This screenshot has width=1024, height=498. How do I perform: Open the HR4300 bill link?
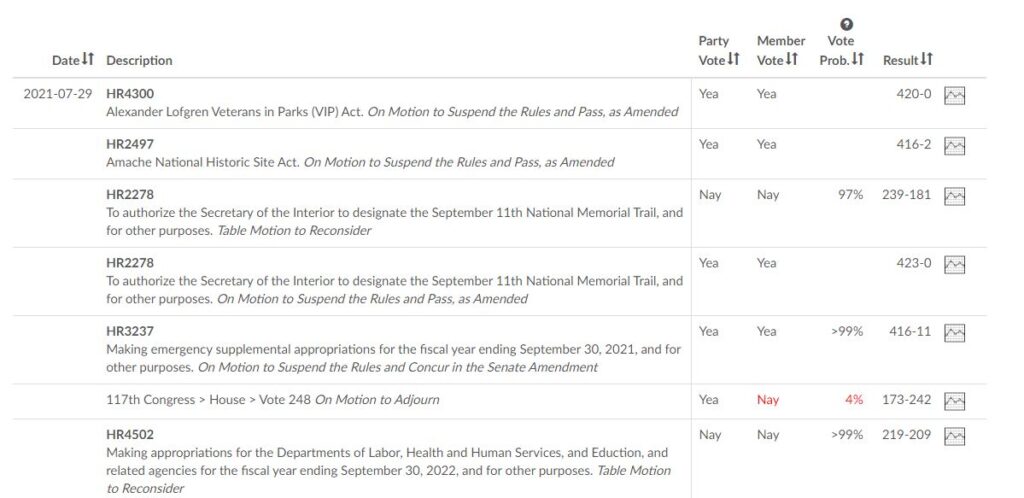(130, 94)
